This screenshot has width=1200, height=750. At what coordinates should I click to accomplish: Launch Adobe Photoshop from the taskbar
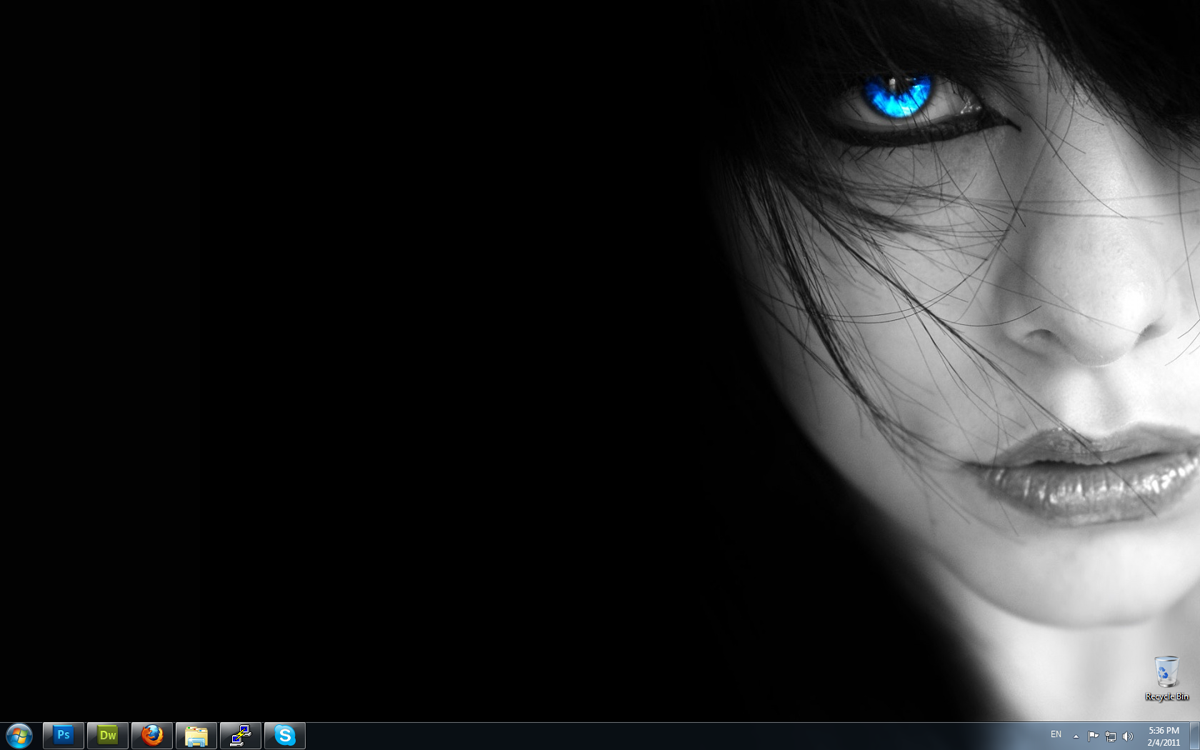tap(64, 736)
